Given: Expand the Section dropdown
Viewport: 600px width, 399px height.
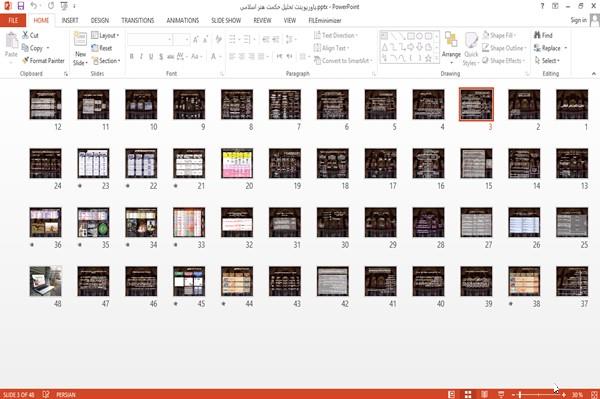Looking at the screenshot, I should tap(106, 60).
